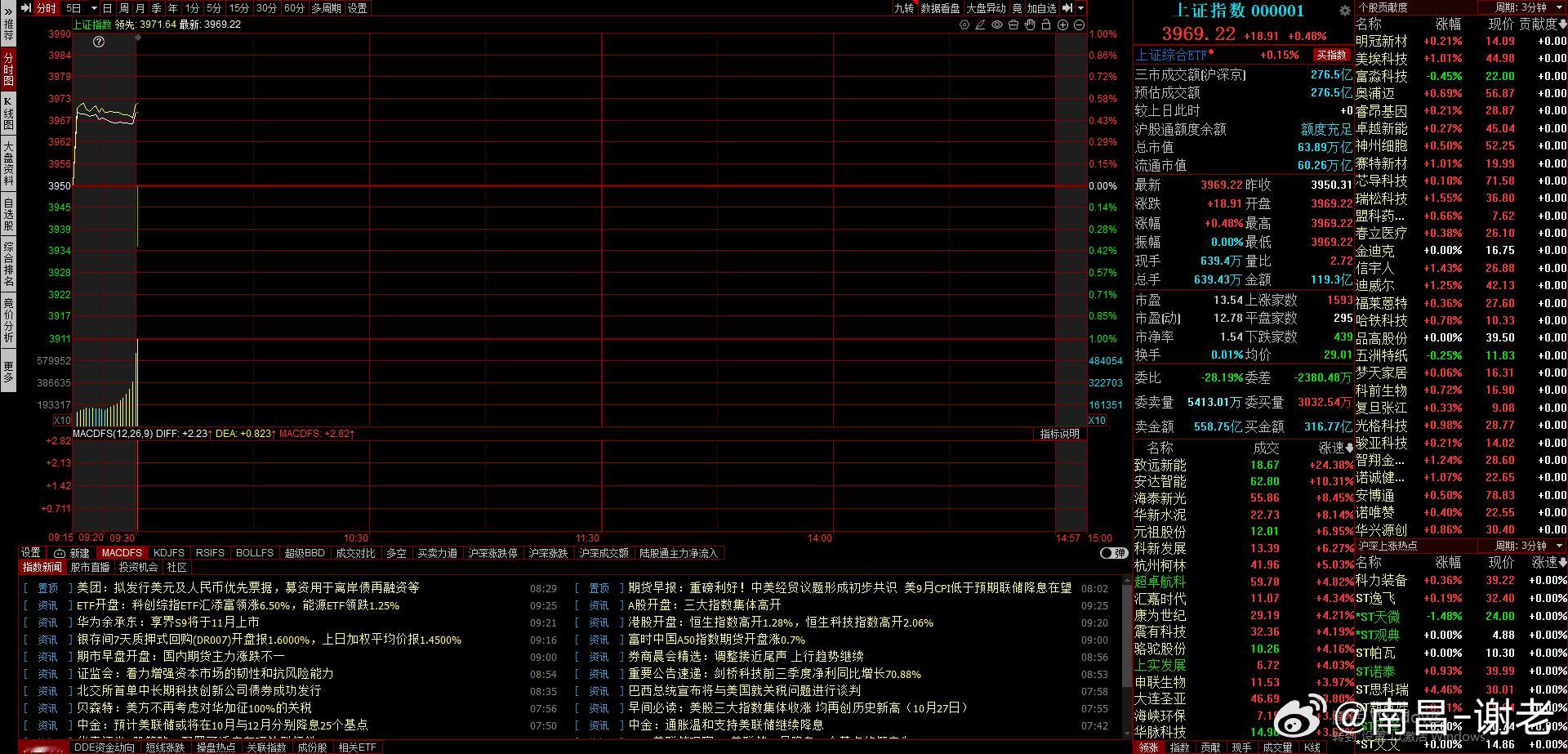
Task: Open the dropdown arrow right of 加自选
Action: (x=1081, y=8)
